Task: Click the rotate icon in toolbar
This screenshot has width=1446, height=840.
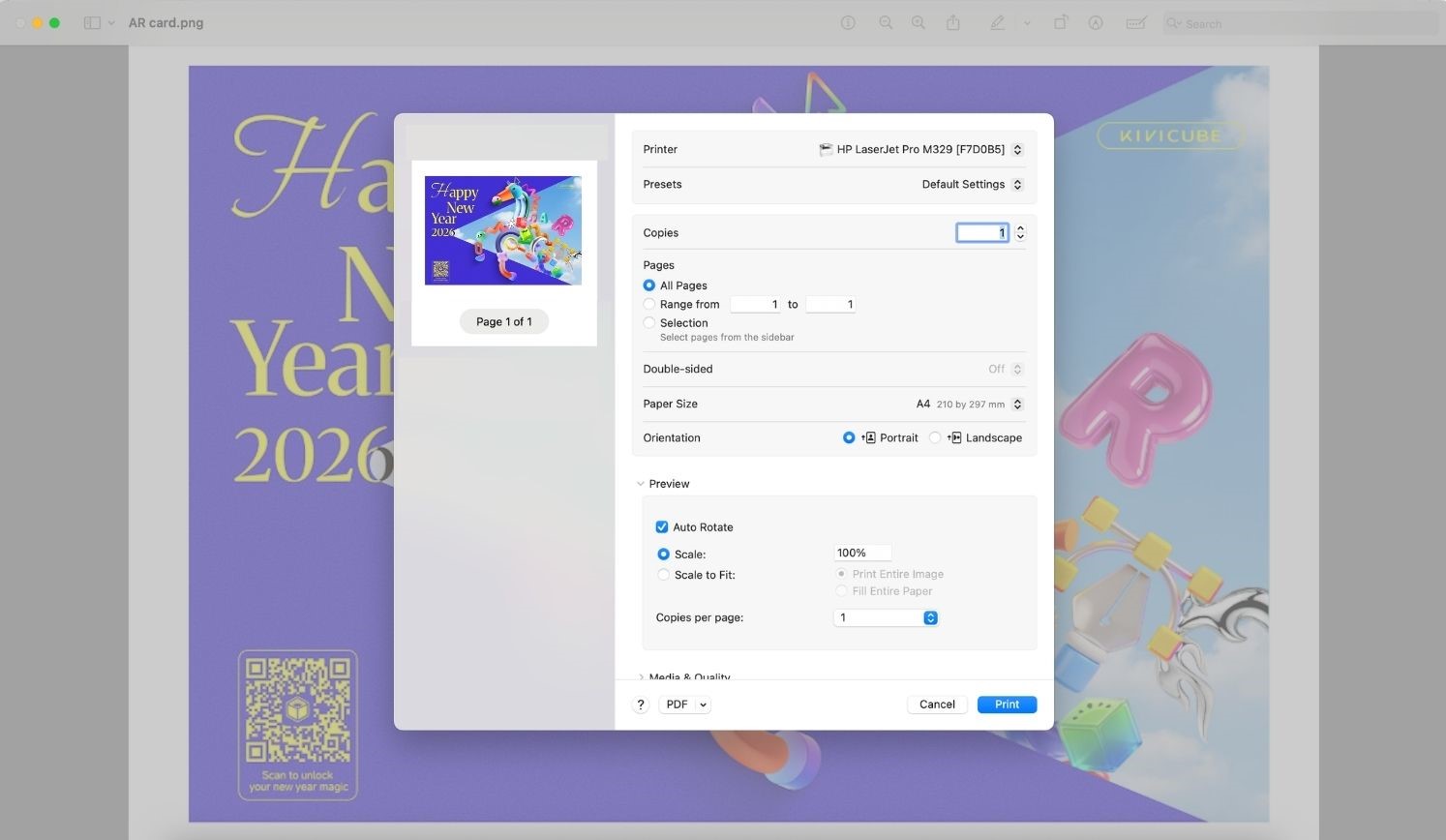Action: click(1061, 23)
